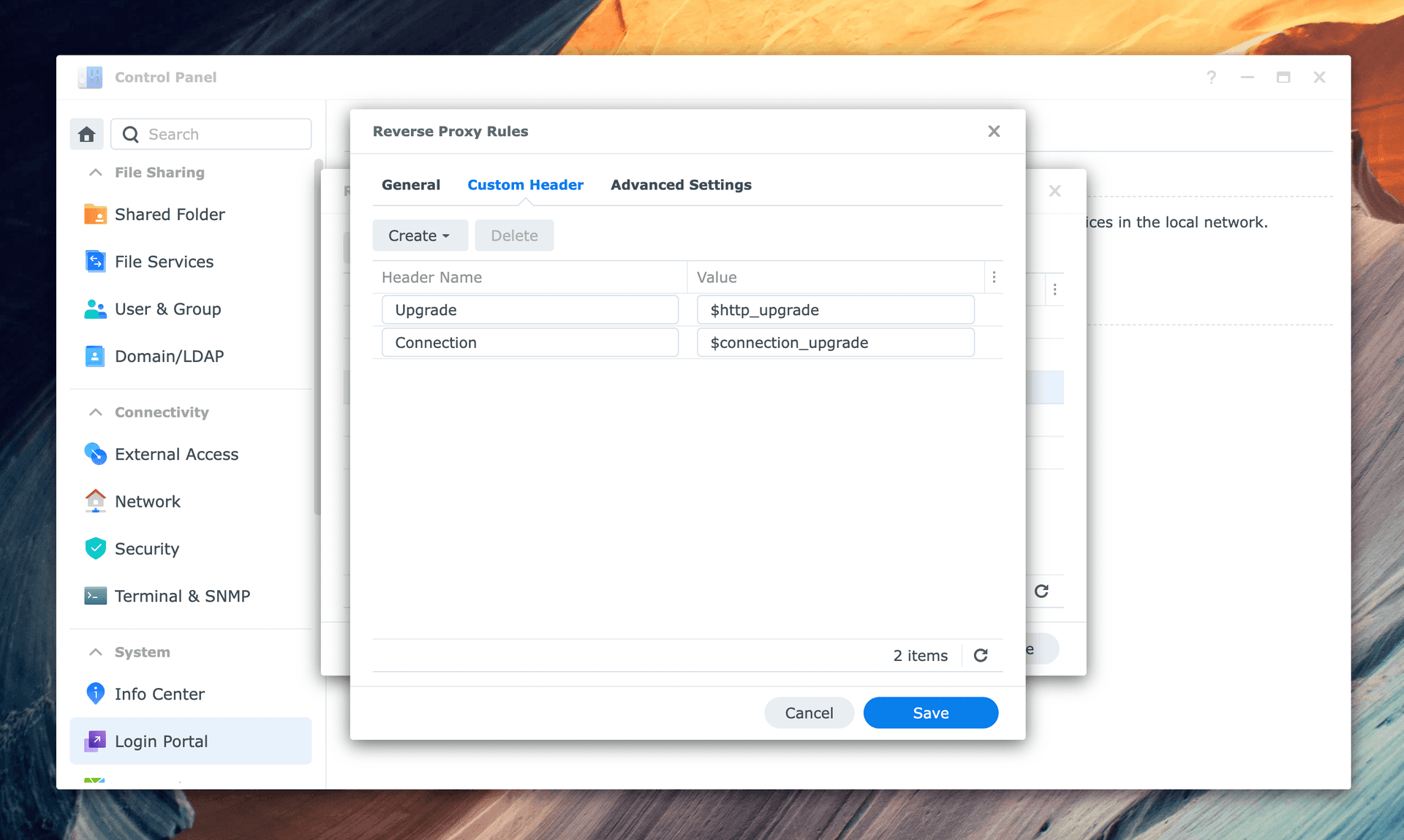Collapse the Connectivity section
The image size is (1404, 840).
95,412
